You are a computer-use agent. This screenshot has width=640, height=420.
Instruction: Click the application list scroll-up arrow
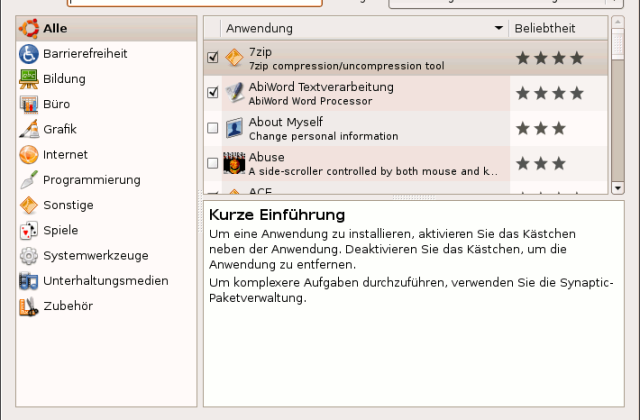(x=618, y=22)
